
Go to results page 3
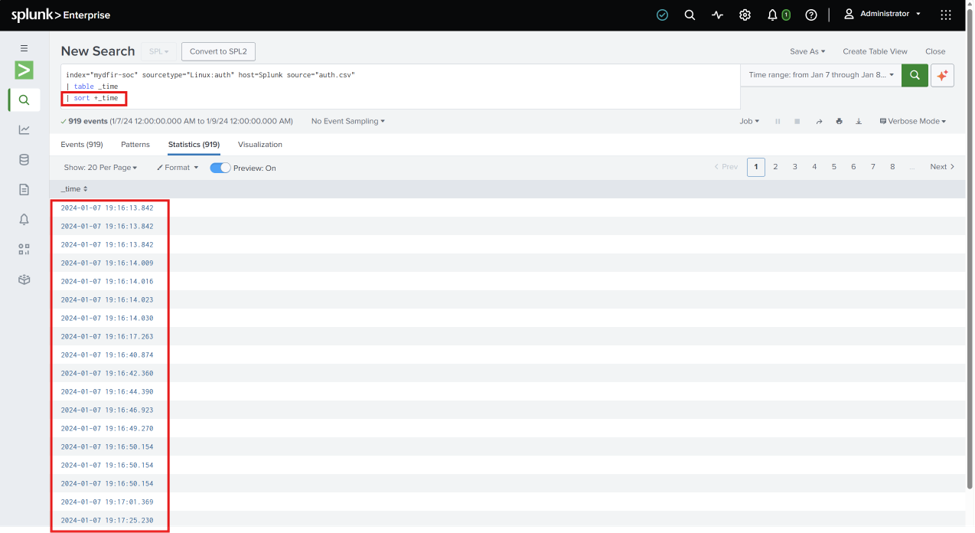pyautogui.click(x=795, y=167)
